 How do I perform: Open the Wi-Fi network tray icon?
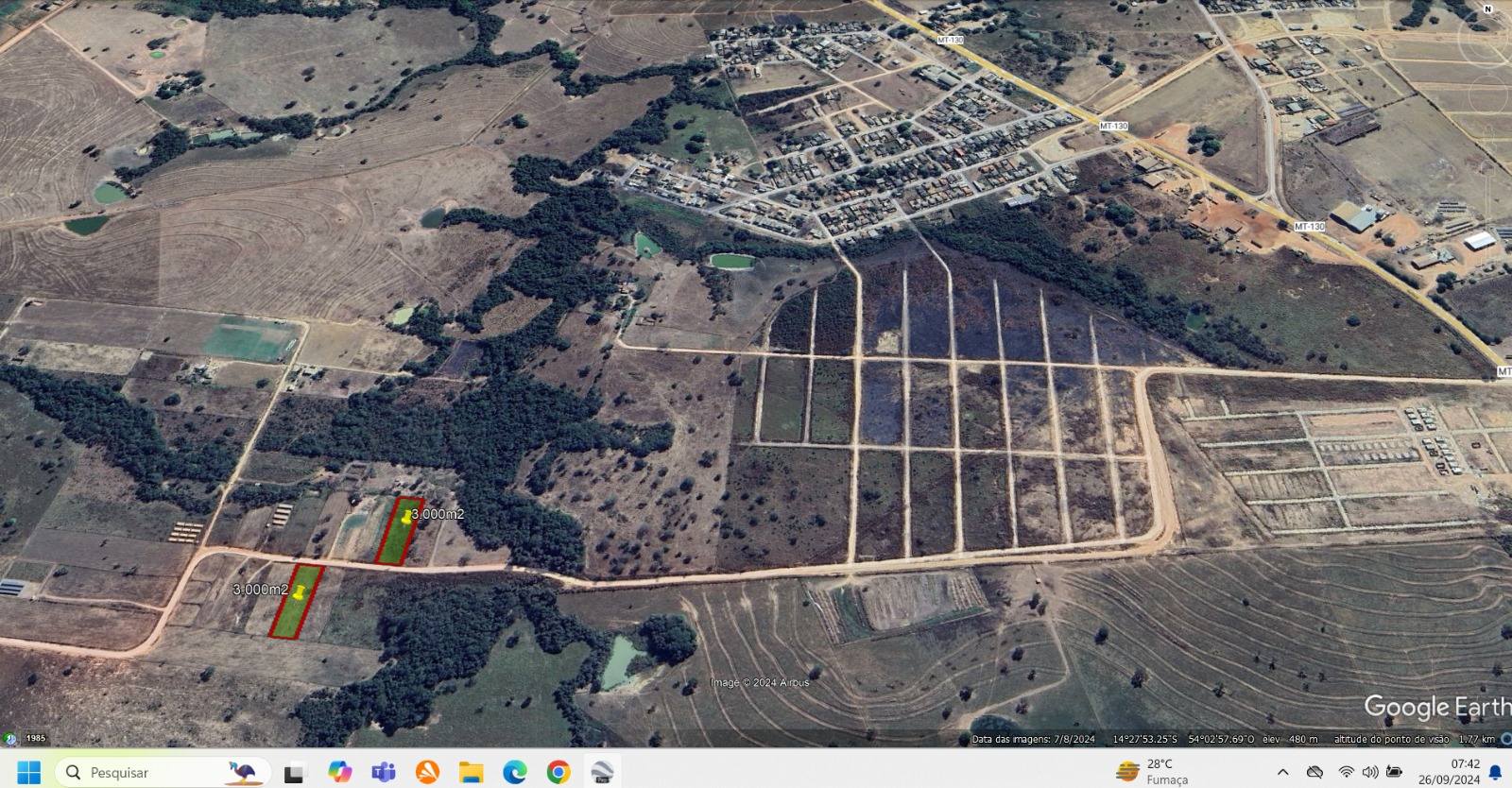(1347, 772)
